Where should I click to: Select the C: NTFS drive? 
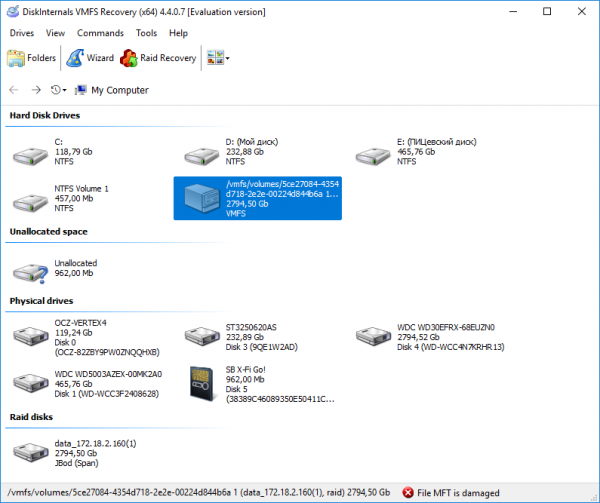coord(60,151)
